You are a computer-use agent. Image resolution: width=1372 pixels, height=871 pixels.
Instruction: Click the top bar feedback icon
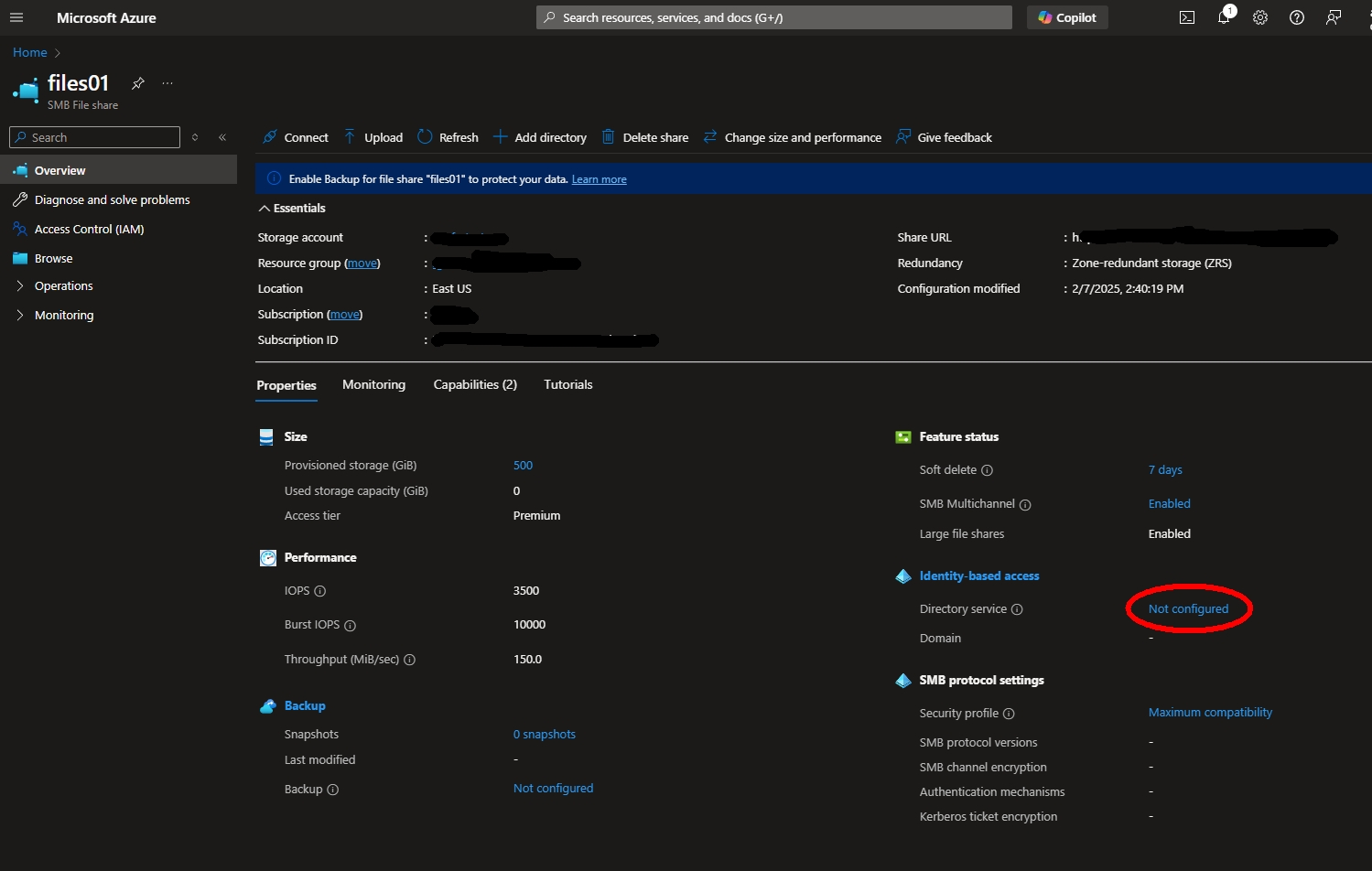pyautogui.click(x=1334, y=17)
